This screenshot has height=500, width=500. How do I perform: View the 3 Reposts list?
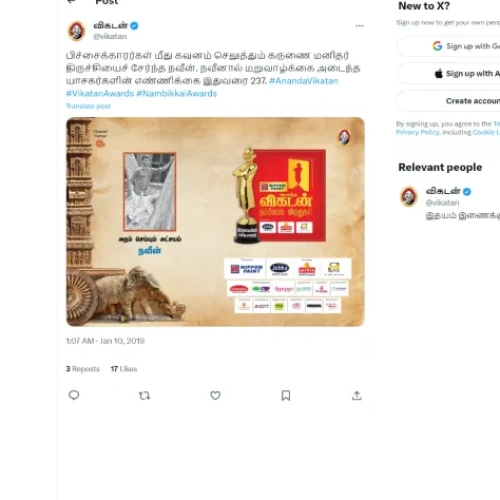pyautogui.click(x=83, y=369)
